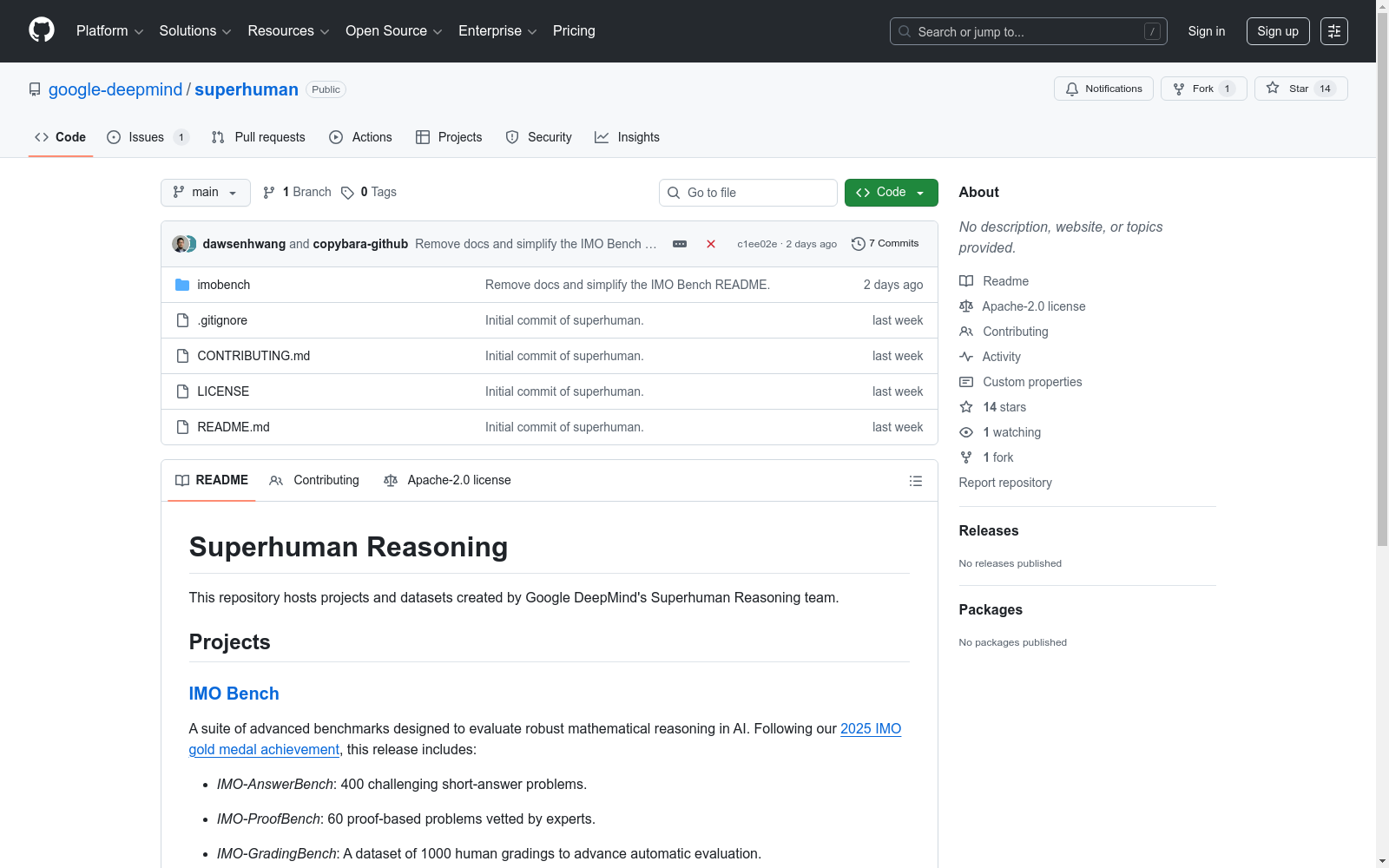Follow the 2025 IMO gold medal link
1389x868 pixels.
871,729
